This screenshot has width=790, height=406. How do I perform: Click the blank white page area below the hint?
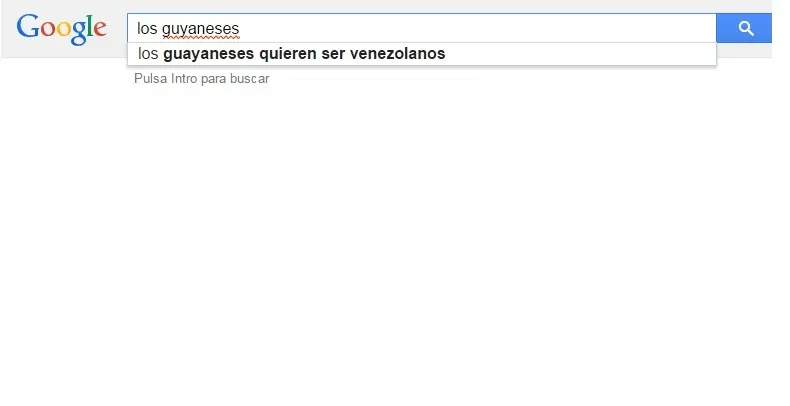click(393, 242)
